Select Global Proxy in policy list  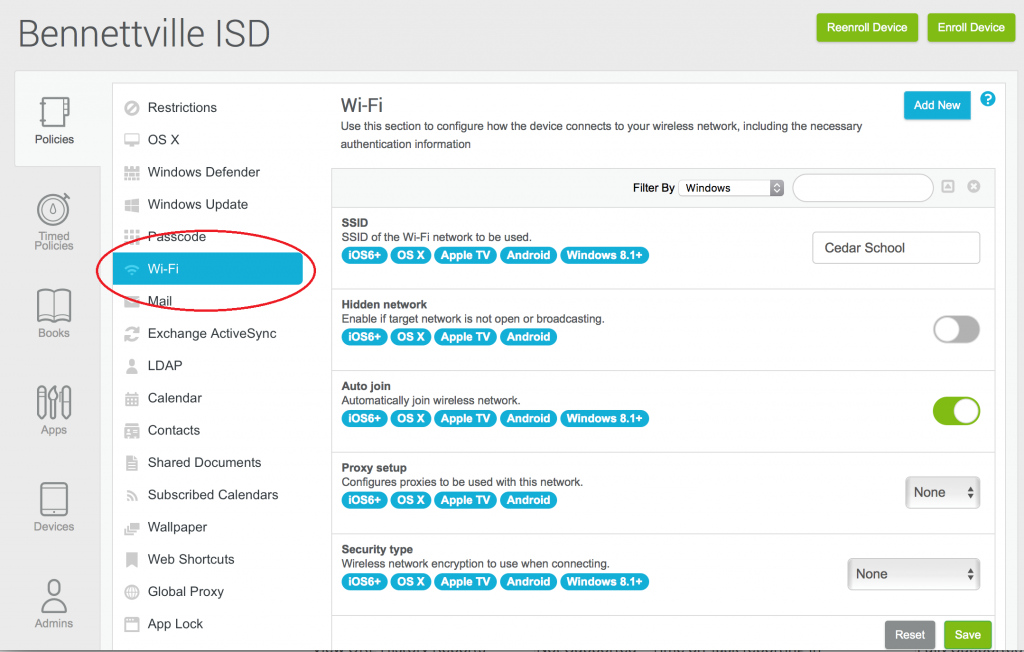[185, 592]
